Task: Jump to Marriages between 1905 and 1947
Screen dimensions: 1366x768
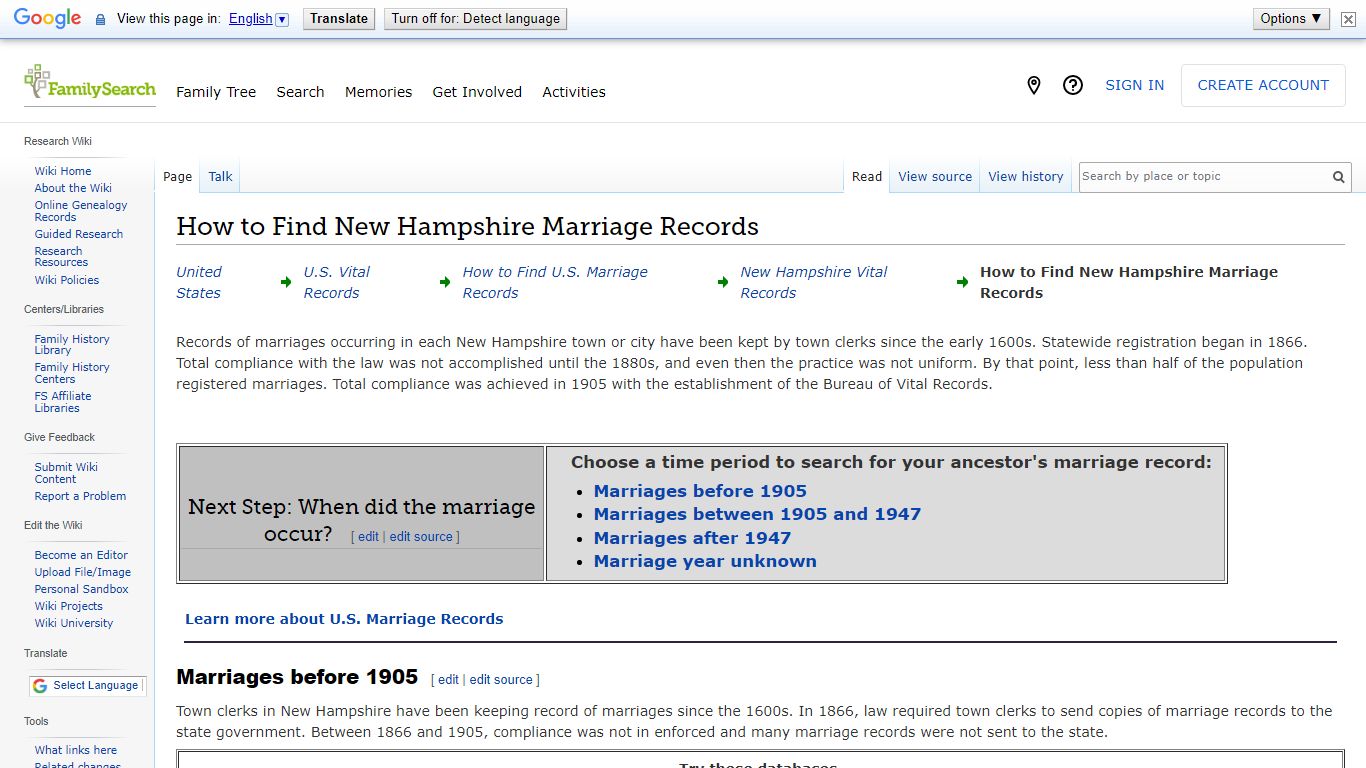Action: [x=757, y=514]
